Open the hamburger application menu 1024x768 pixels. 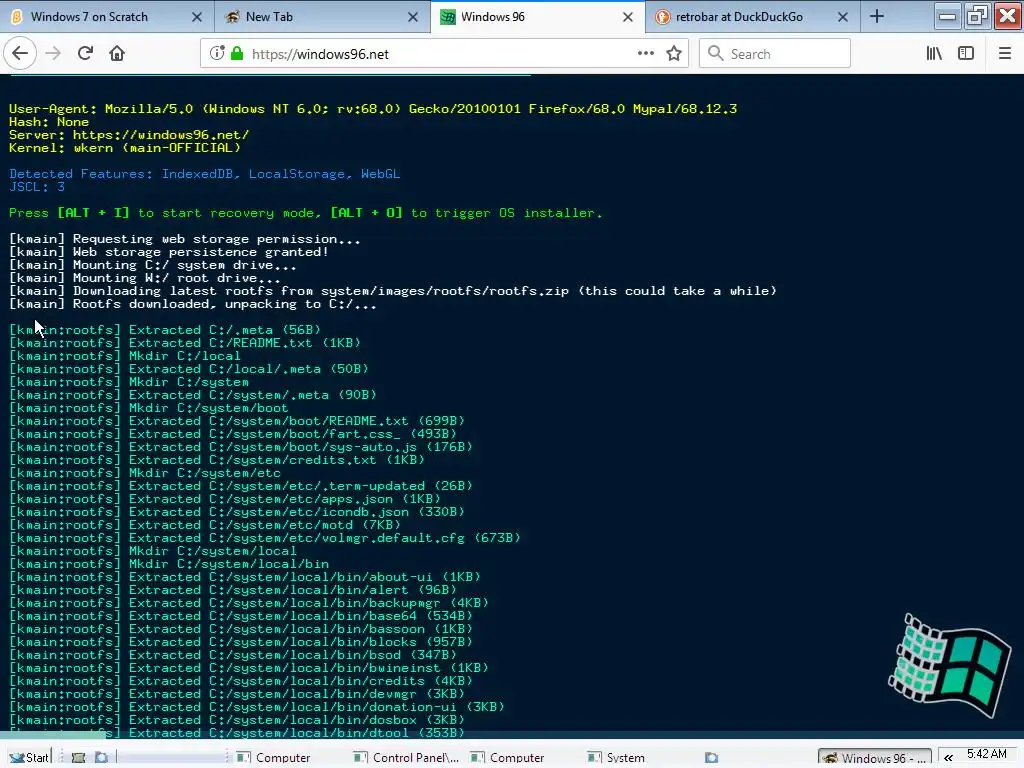click(1005, 54)
